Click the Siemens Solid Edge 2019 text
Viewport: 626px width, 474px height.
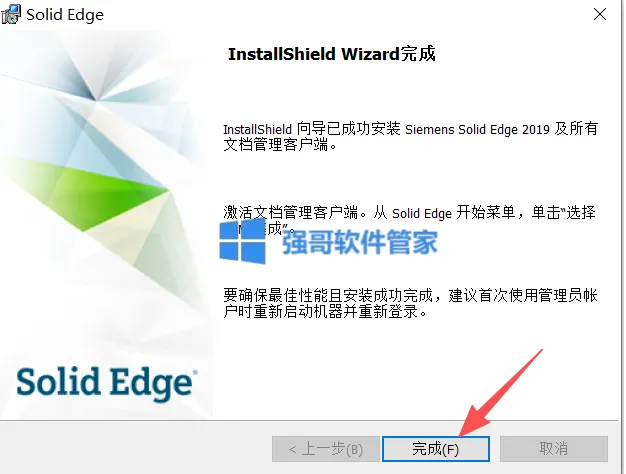477,129
